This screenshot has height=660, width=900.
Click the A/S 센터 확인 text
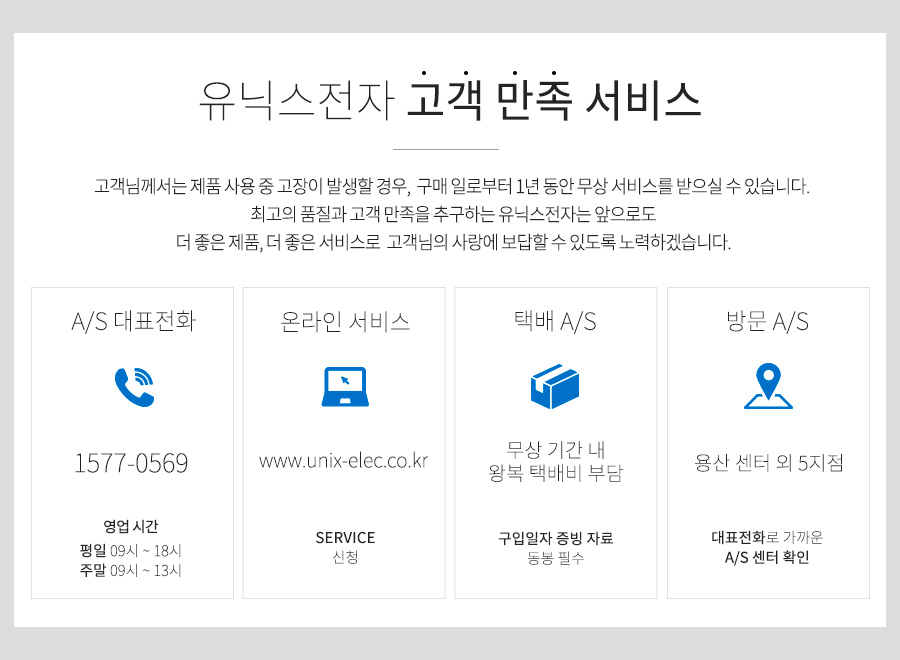pos(768,558)
